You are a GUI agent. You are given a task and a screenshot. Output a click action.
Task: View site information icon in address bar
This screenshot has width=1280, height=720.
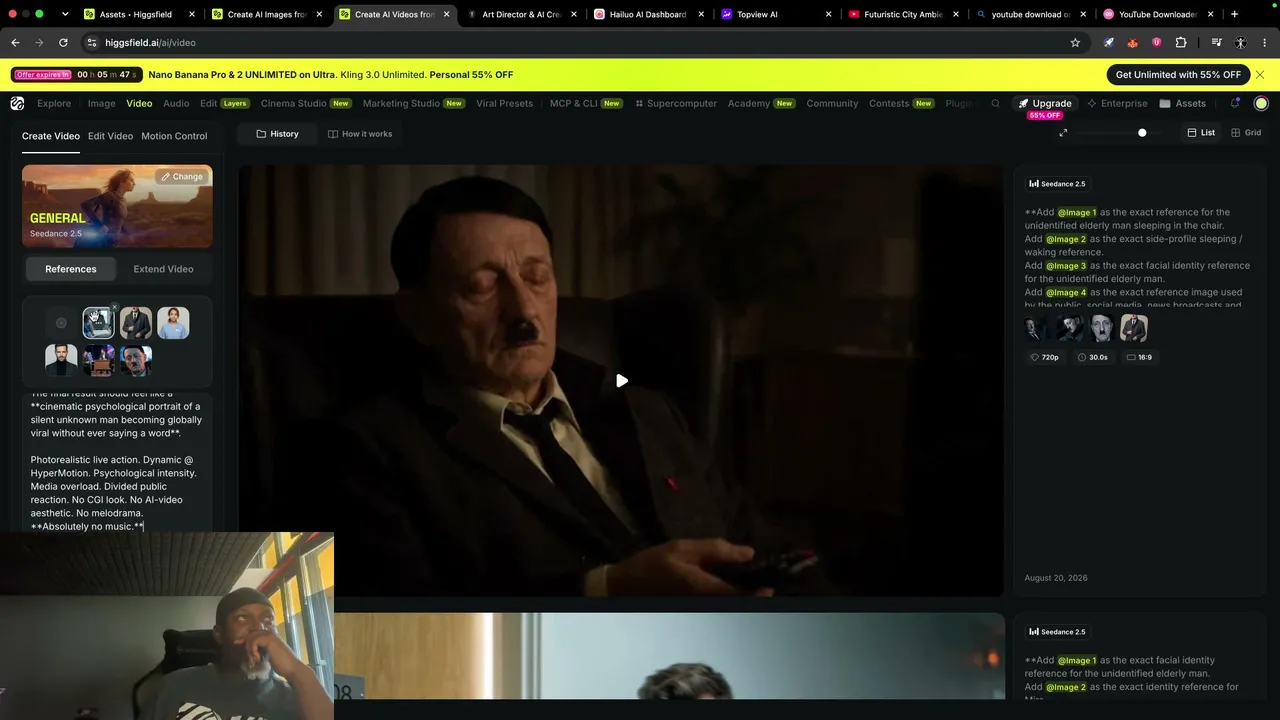(91, 43)
